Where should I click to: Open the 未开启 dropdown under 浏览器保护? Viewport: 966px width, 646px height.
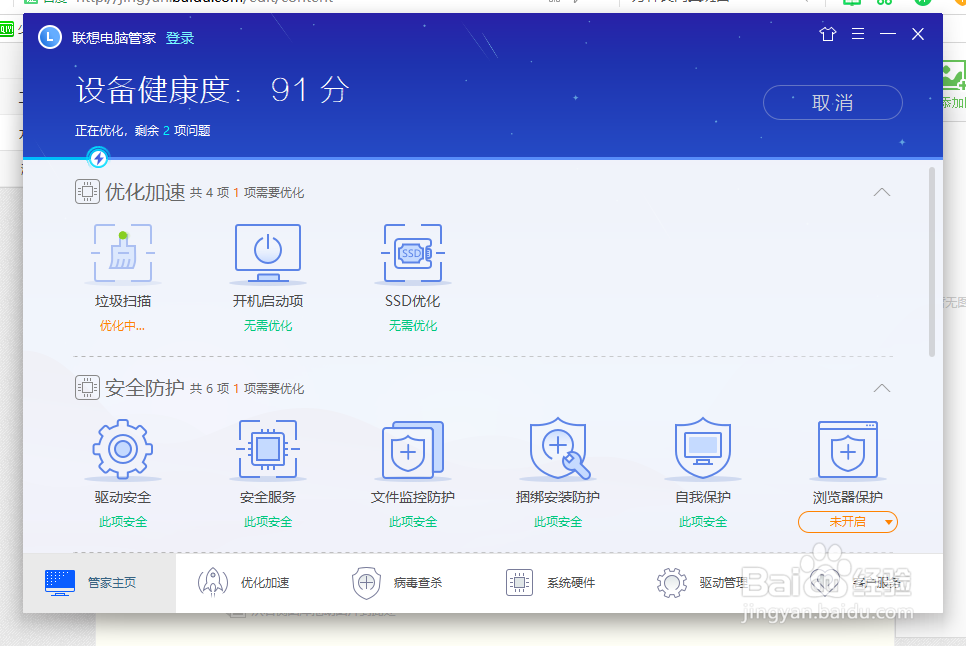point(848,522)
